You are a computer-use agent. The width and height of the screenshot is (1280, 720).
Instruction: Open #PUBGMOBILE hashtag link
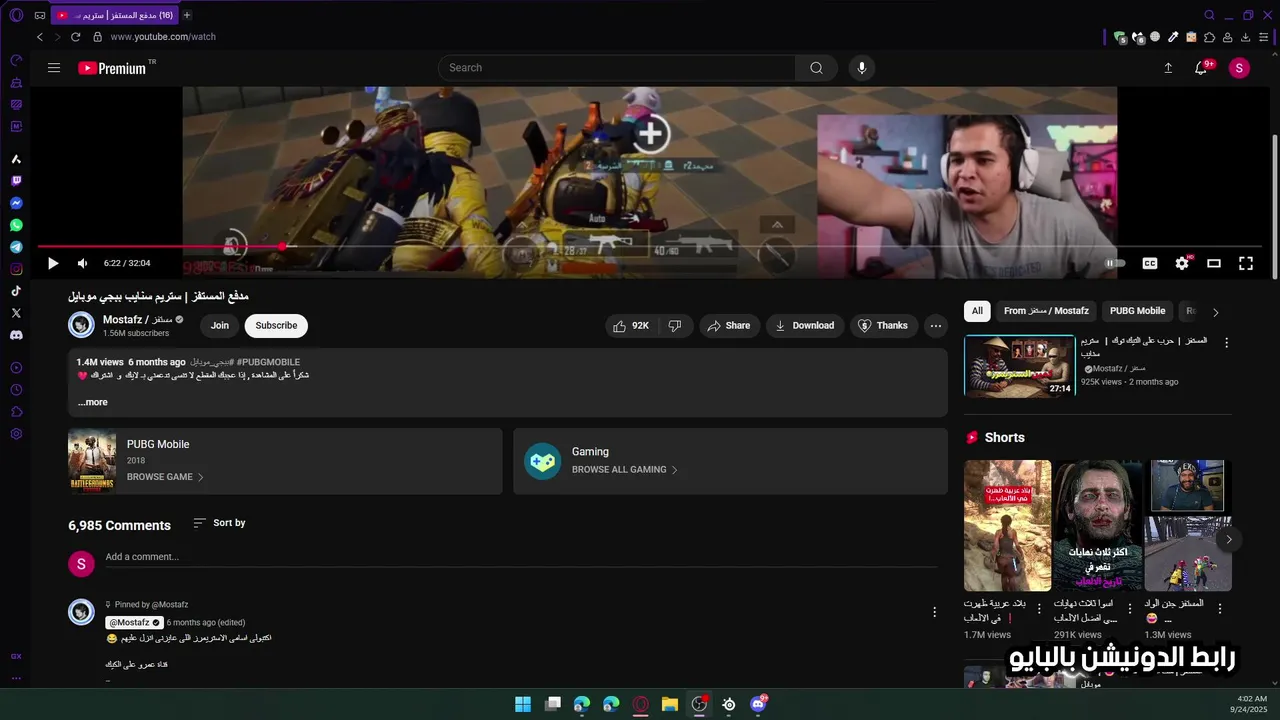pyautogui.click(x=268, y=362)
